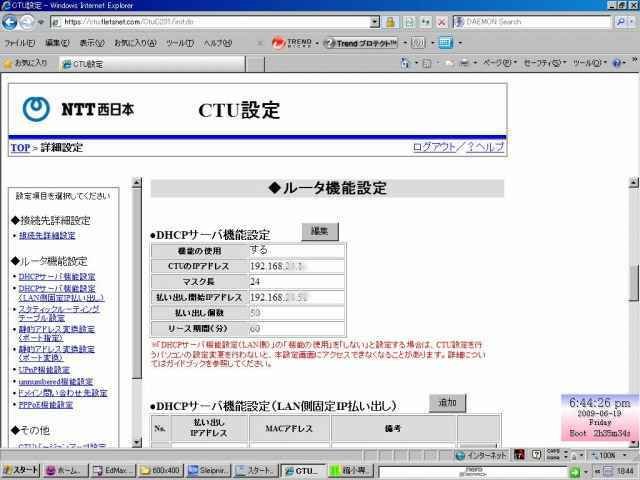Click the main page scrollbar thumb
The width and height of the screenshot is (640, 480).
(x=634, y=282)
